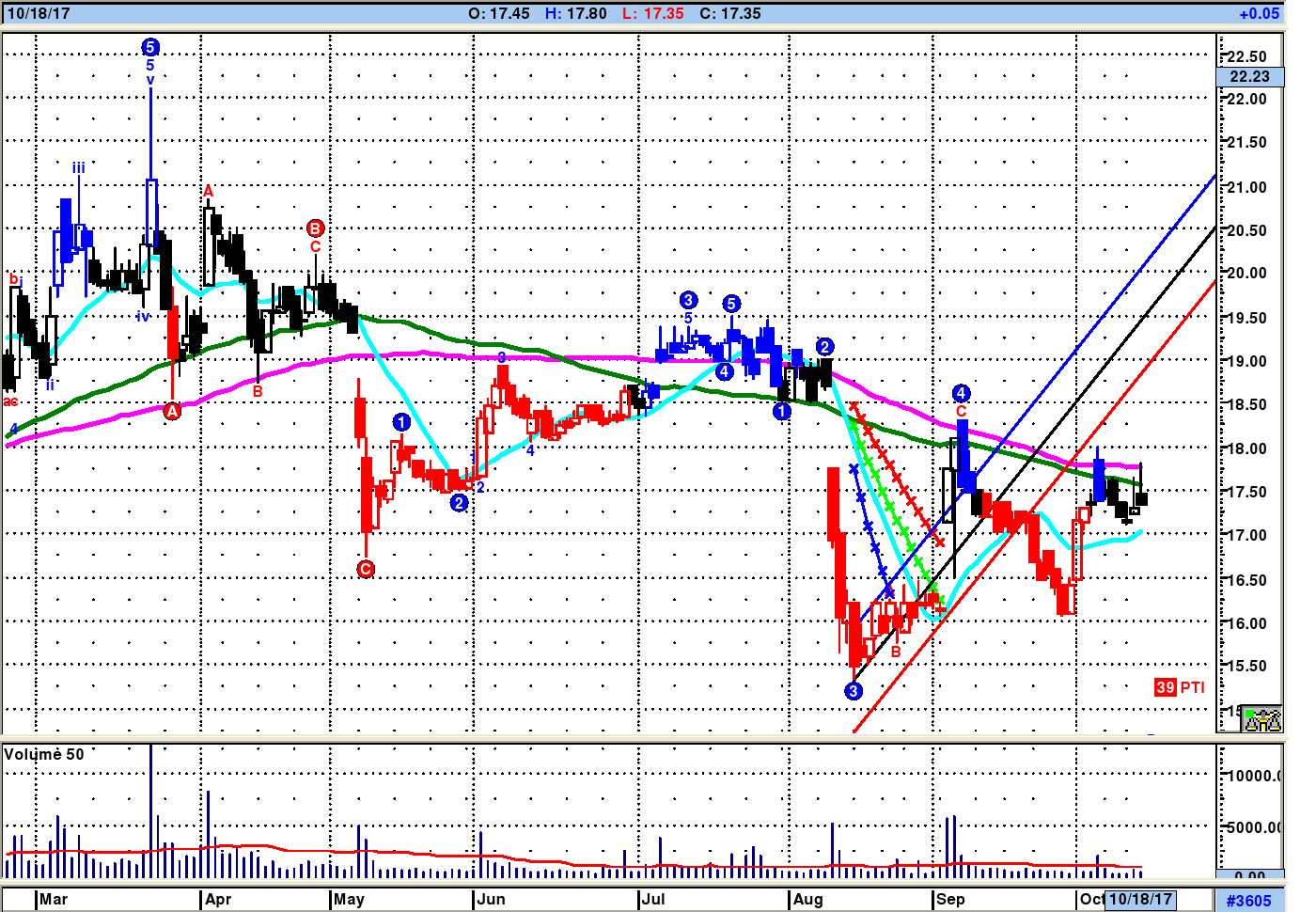Screen dimensions: 1316x912
Task: Click the balance scales icon on price axis
Action: point(1261,719)
